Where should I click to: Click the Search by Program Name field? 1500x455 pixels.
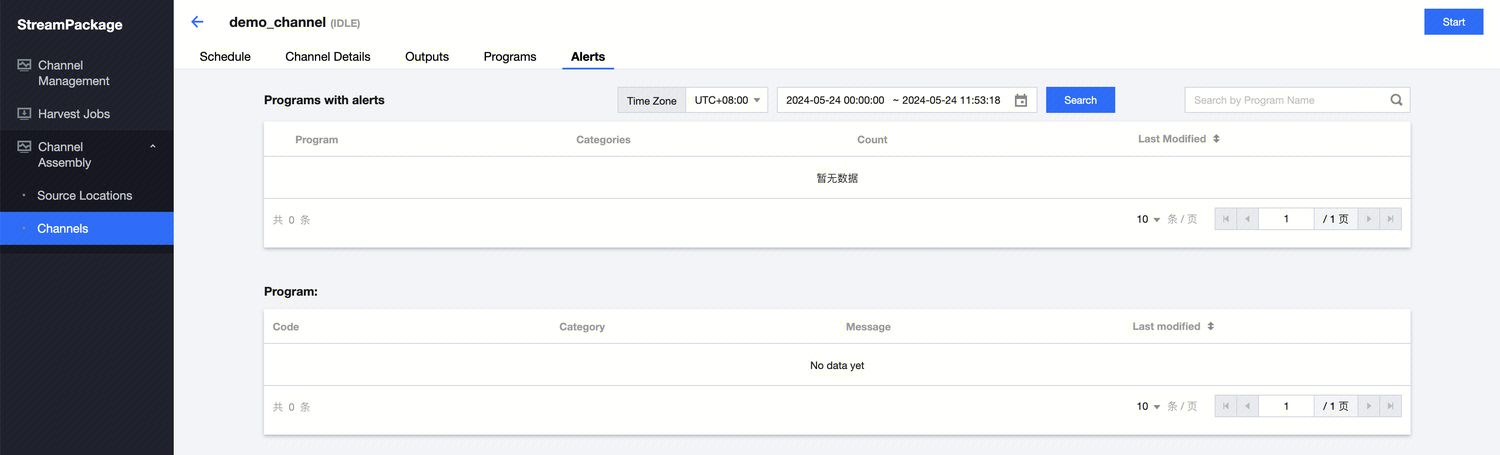coord(1285,100)
